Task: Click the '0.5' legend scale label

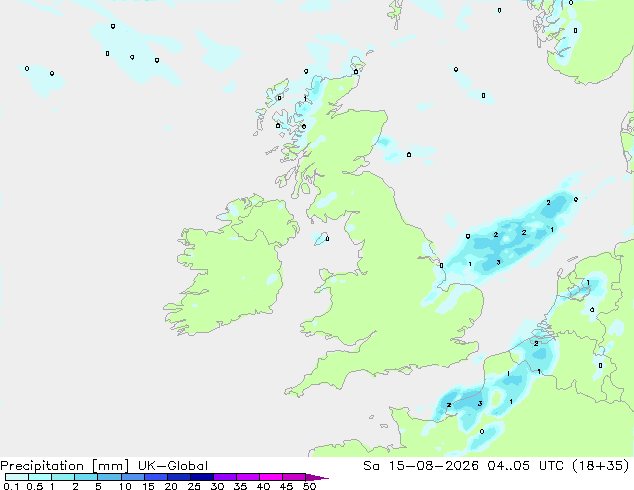Action: click(x=35, y=486)
